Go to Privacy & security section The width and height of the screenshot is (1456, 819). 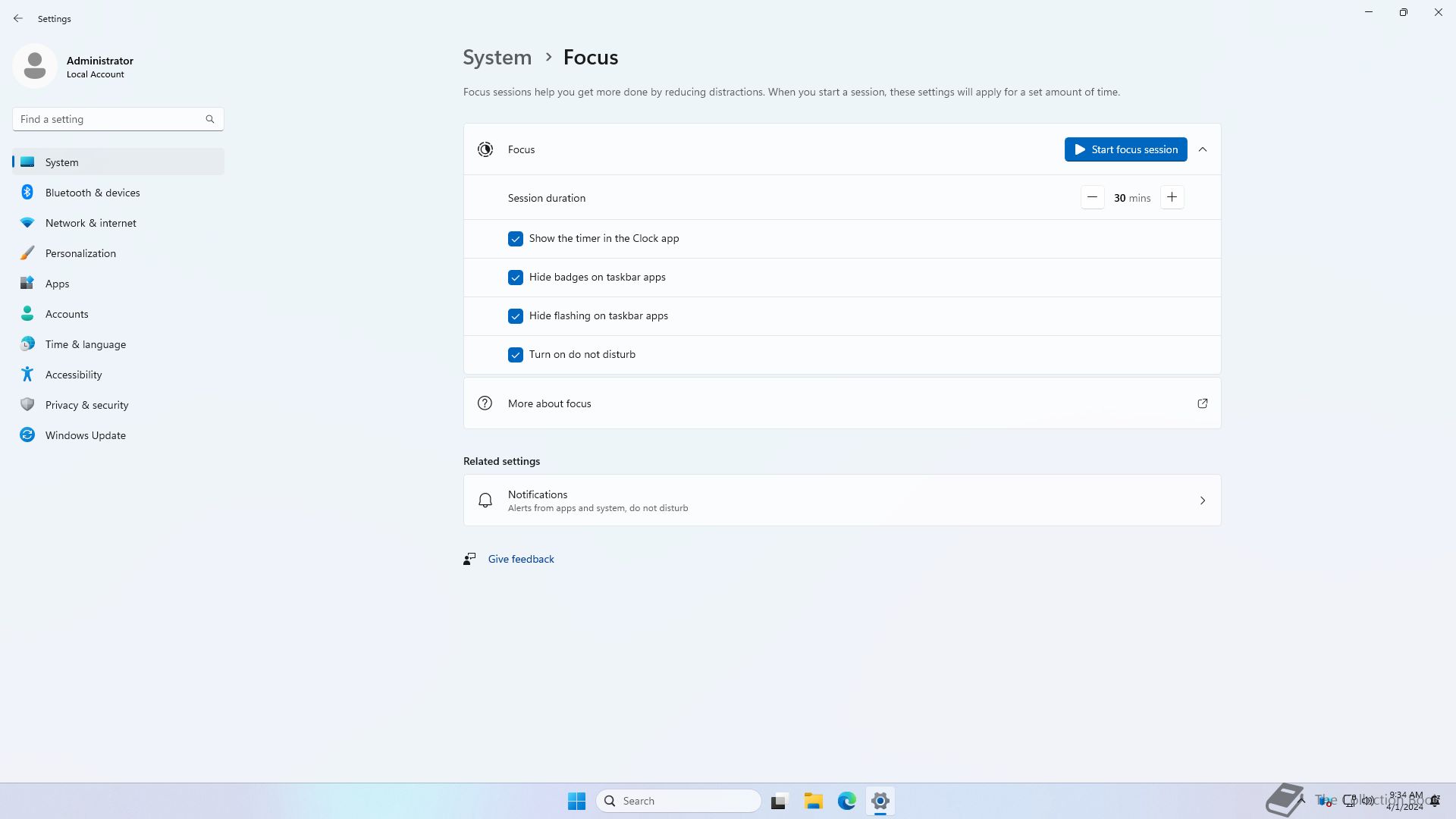pyautogui.click(x=86, y=405)
